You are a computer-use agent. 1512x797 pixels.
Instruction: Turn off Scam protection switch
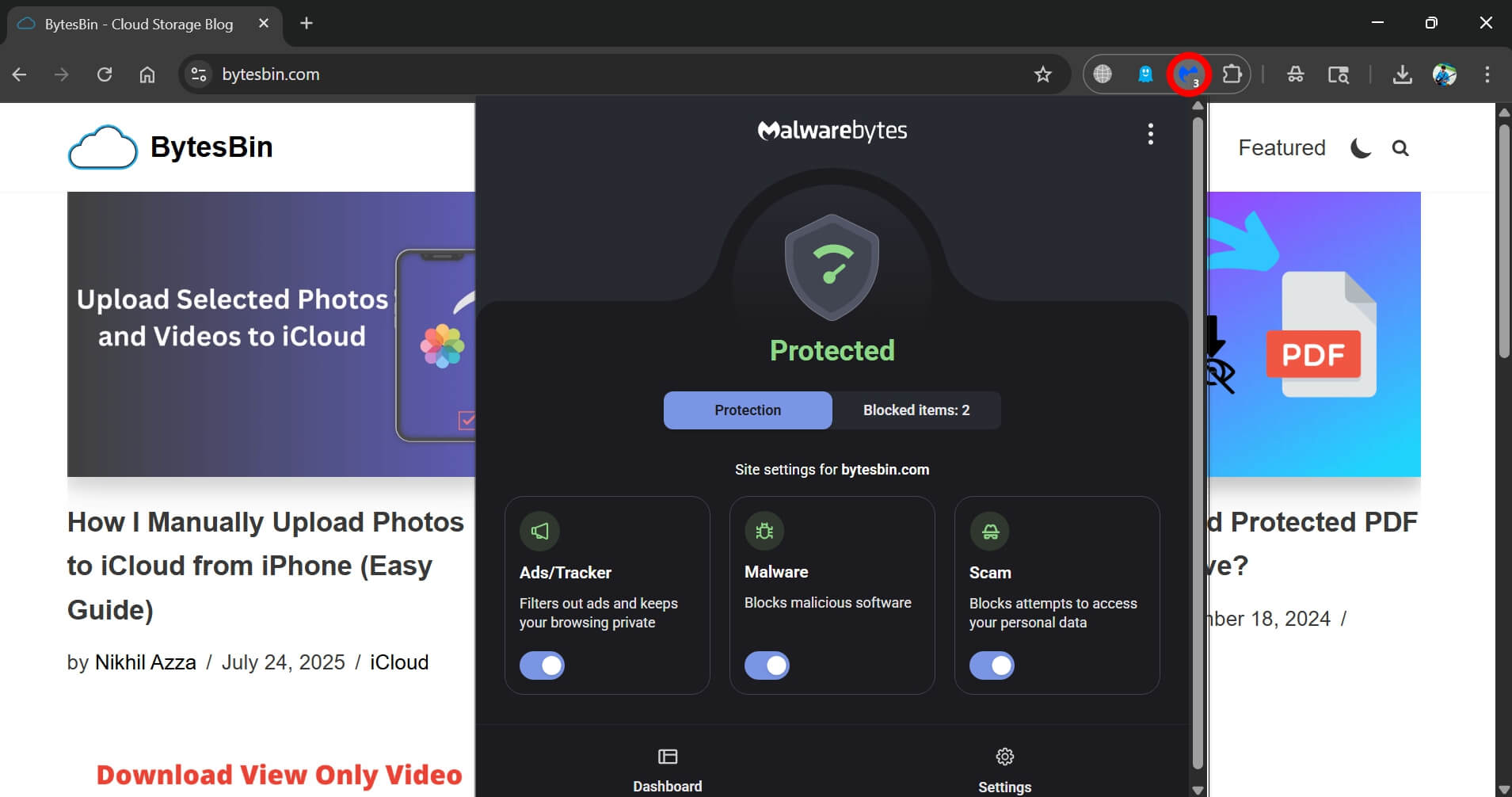coord(992,665)
